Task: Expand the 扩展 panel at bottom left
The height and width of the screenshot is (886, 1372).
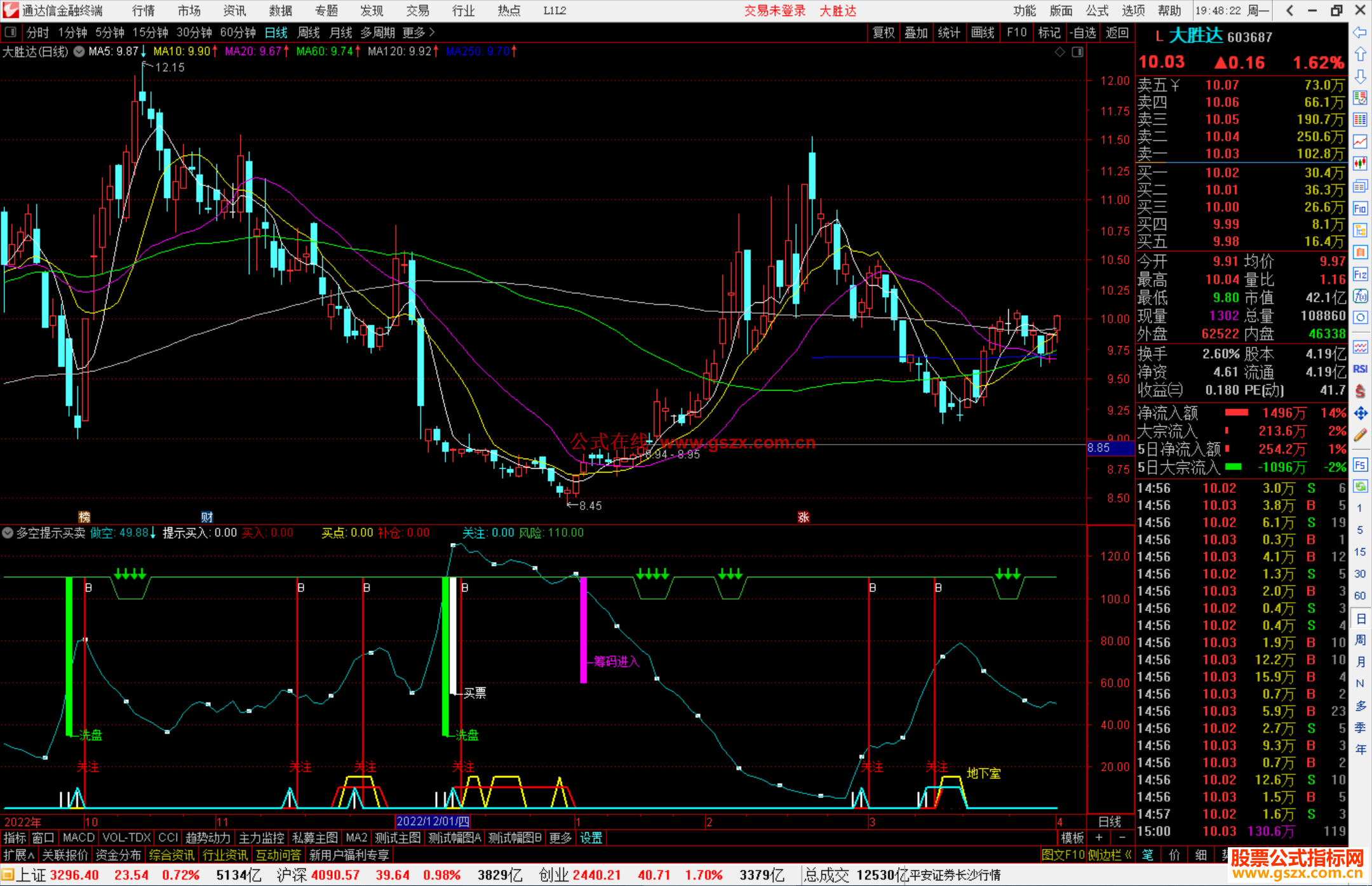Action: click(18, 855)
